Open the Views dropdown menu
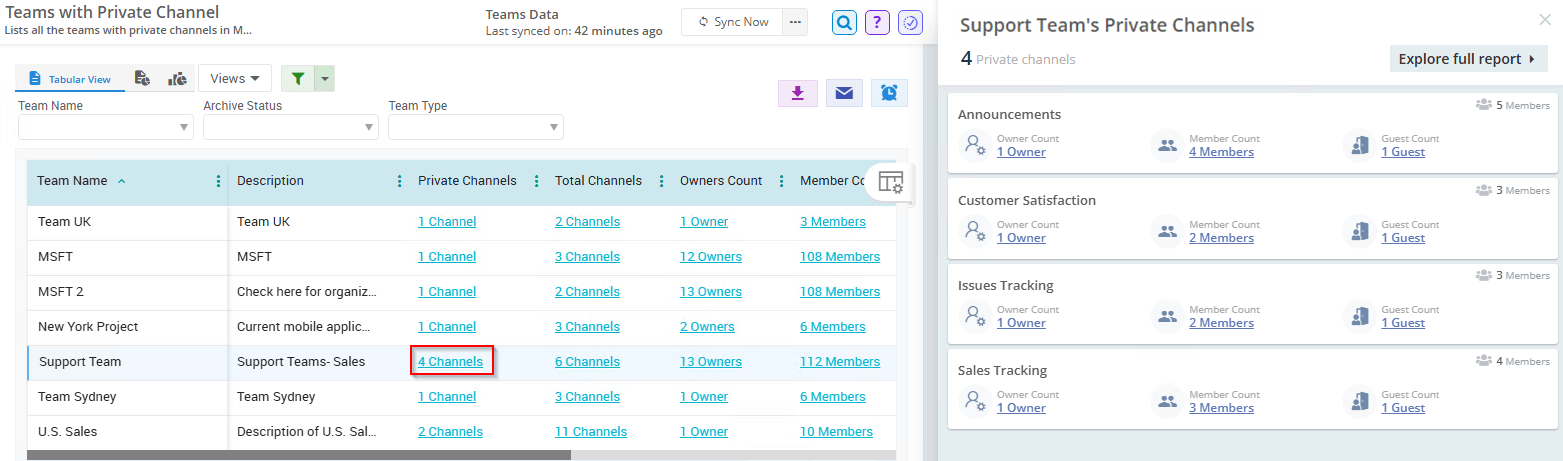The image size is (1563, 461). (235, 79)
